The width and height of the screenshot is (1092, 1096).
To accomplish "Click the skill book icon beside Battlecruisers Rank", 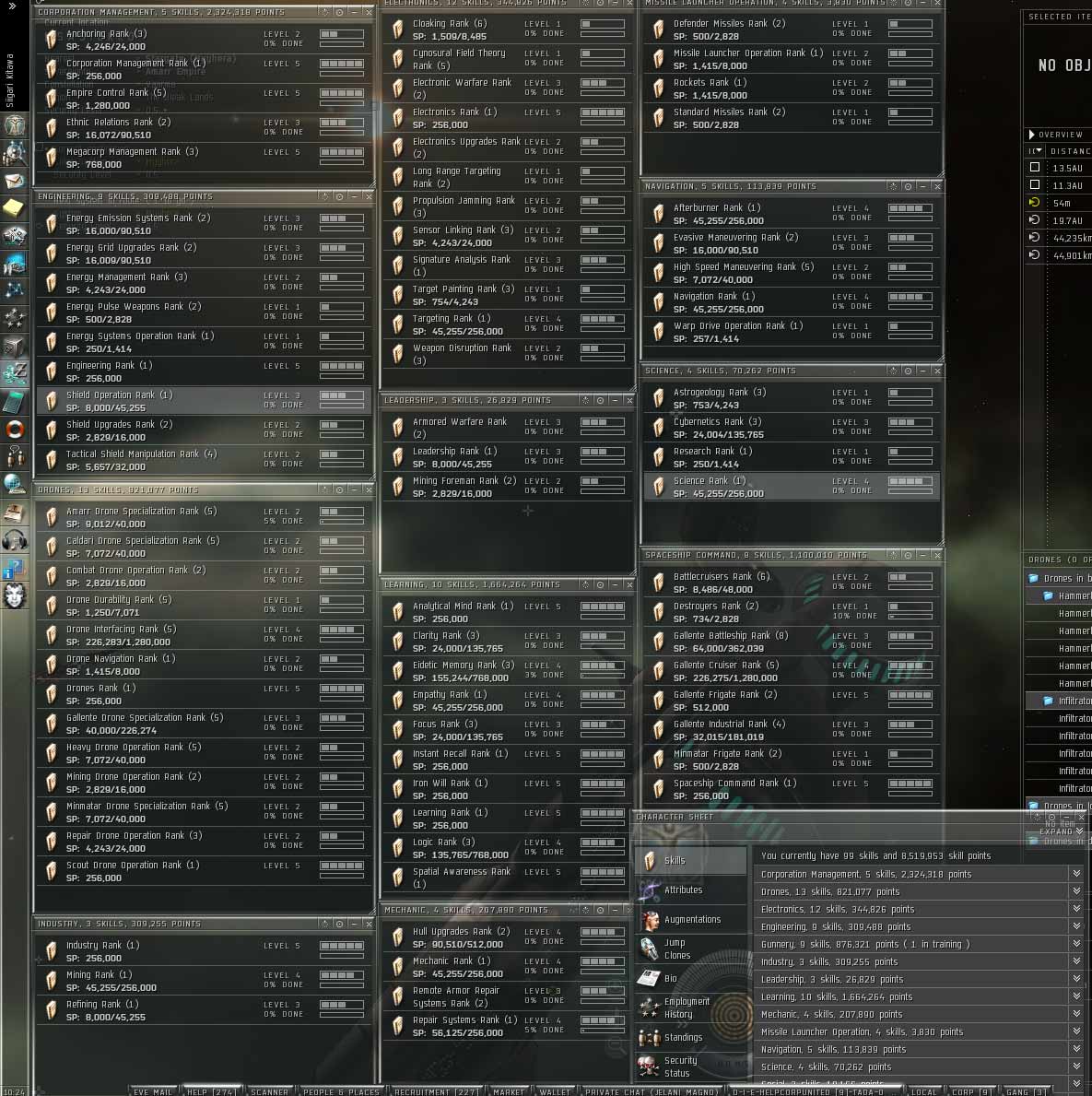I will coord(658,583).
